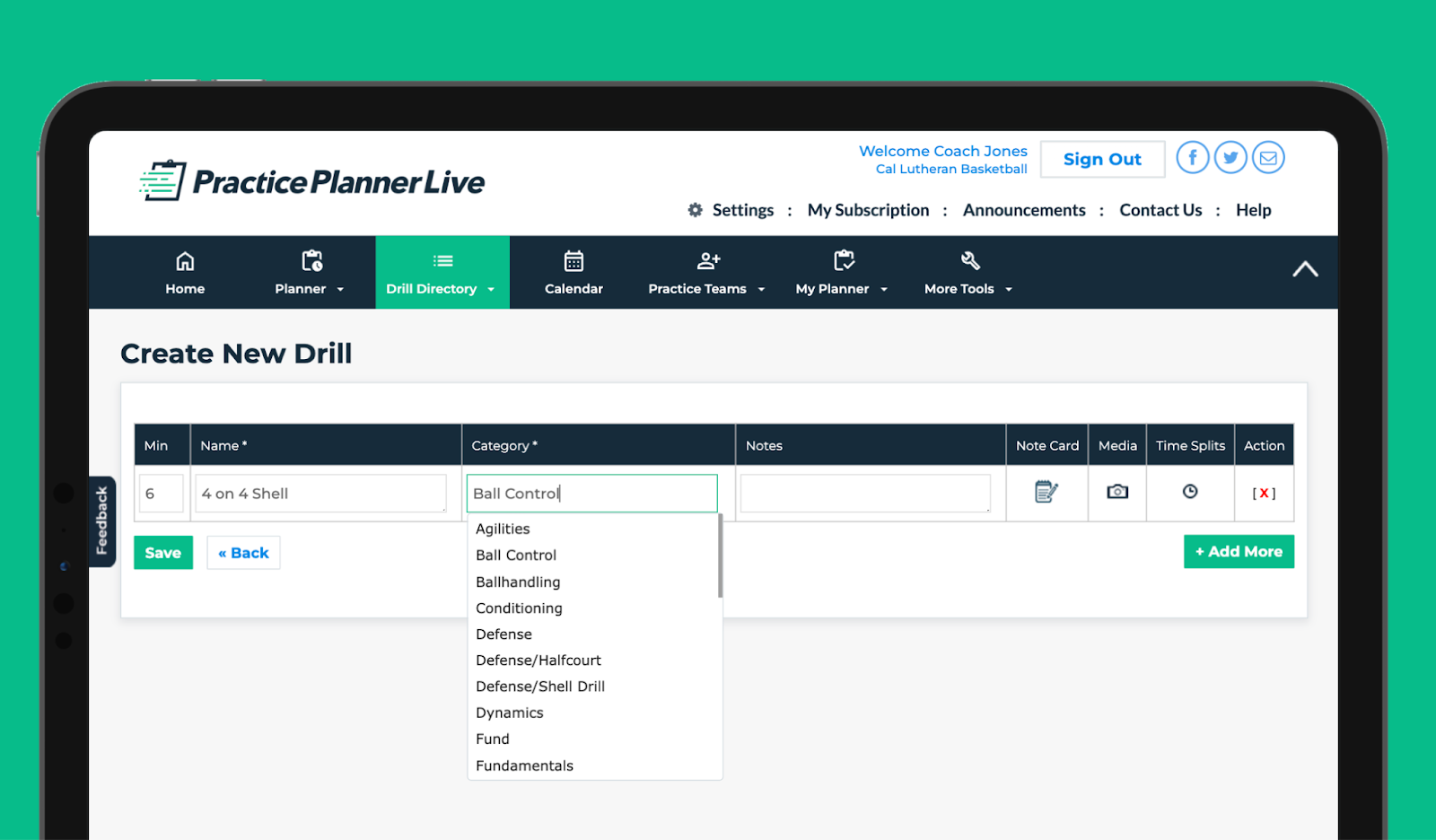Expand the Planner dropdown arrow
The height and width of the screenshot is (840, 1436).
[340, 290]
